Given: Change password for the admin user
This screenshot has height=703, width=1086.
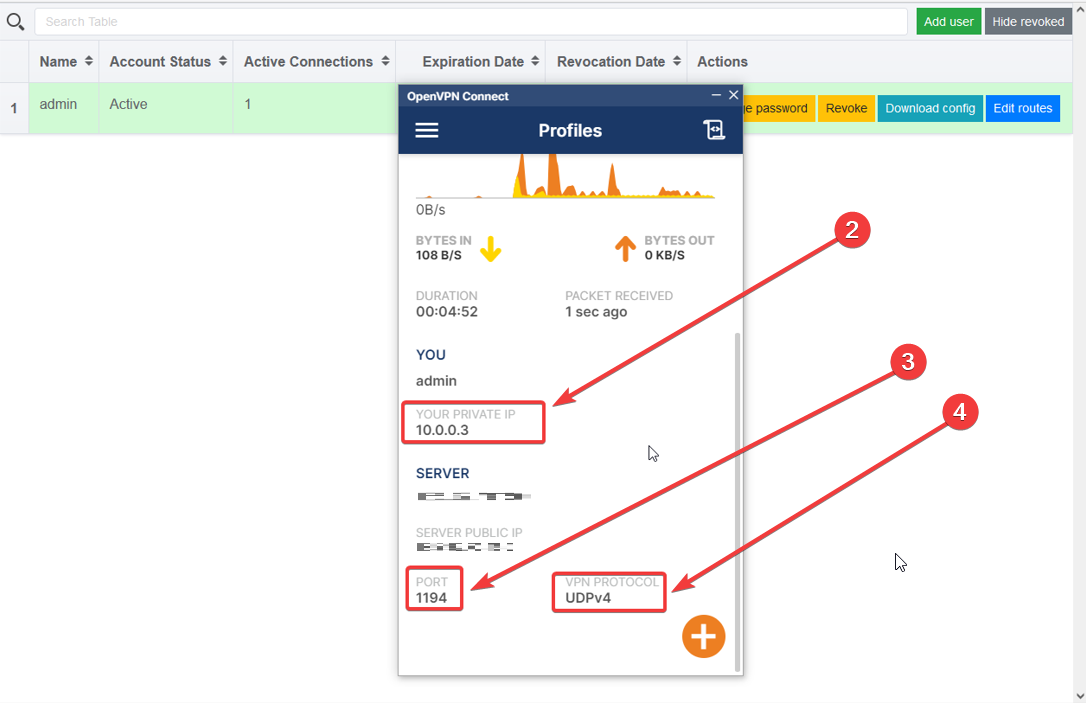Looking at the screenshot, I should (x=778, y=108).
